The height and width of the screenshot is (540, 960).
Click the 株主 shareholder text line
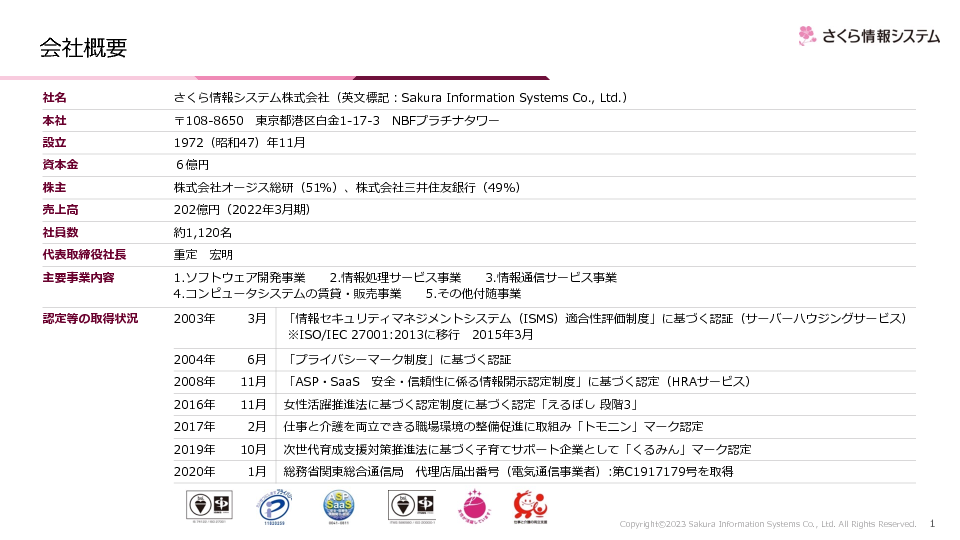(347, 187)
